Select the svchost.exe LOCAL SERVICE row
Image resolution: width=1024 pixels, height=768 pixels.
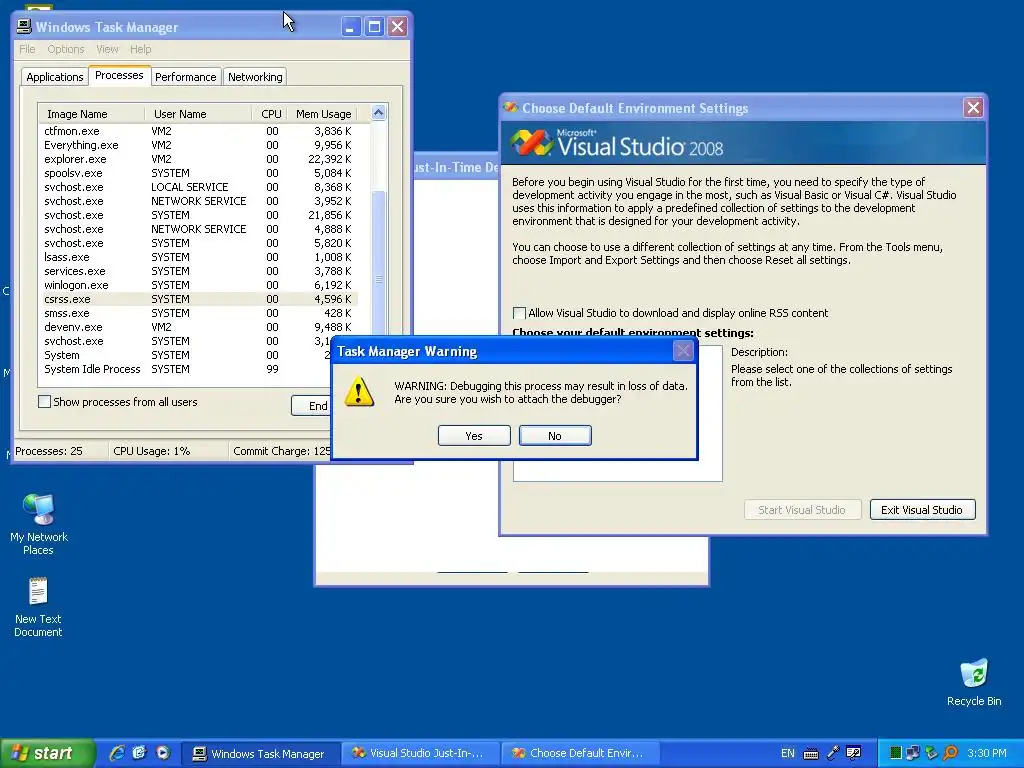(198, 187)
